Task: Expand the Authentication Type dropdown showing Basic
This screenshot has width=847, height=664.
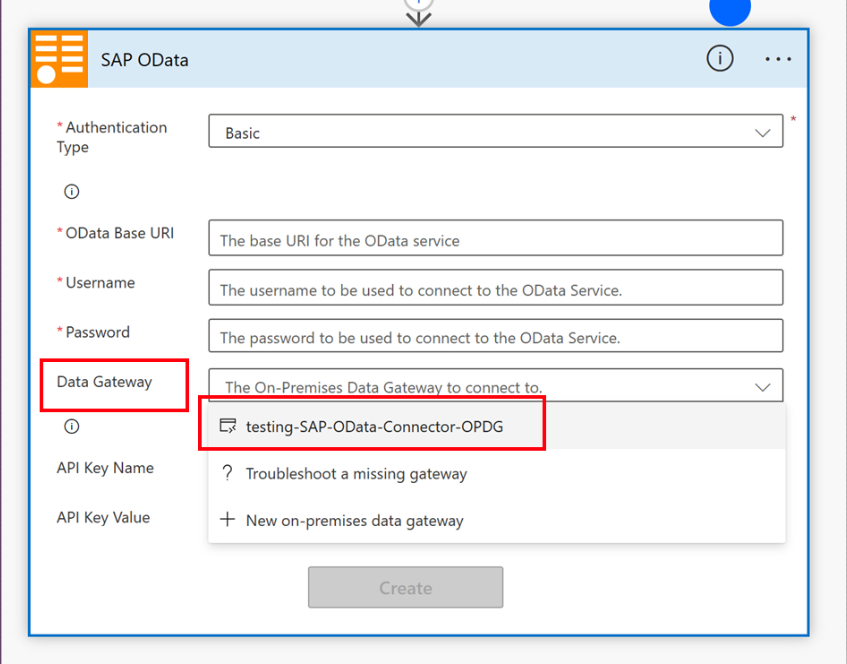Action: (495, 132)
